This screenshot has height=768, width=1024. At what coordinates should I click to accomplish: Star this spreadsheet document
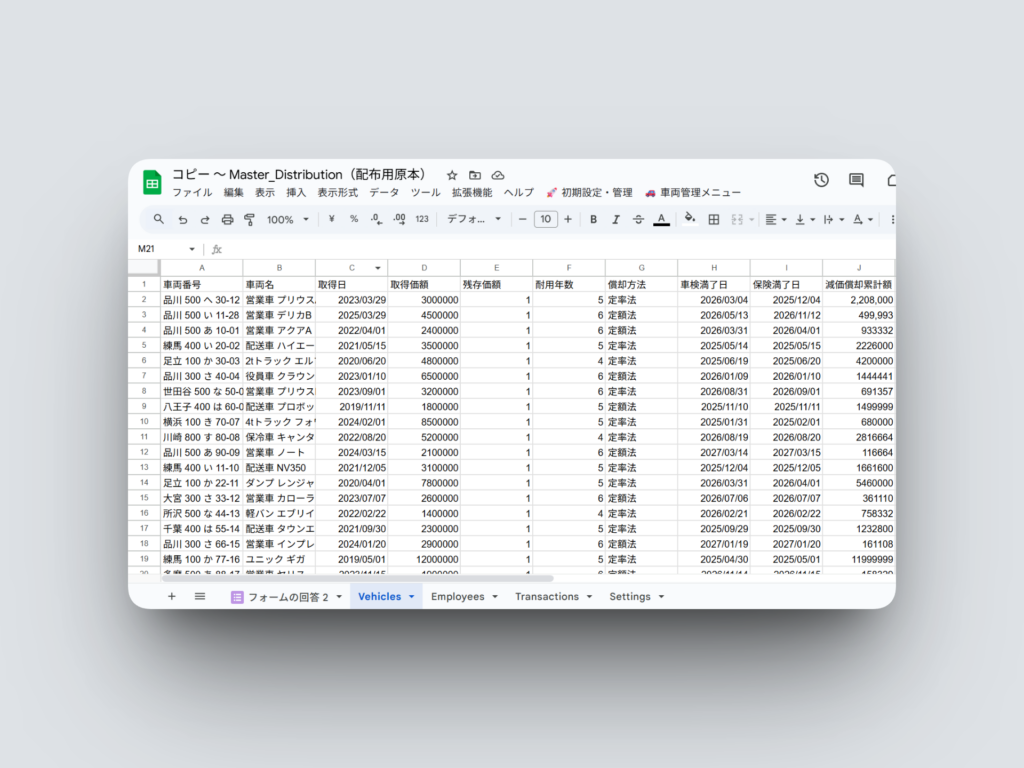(452, 175)
